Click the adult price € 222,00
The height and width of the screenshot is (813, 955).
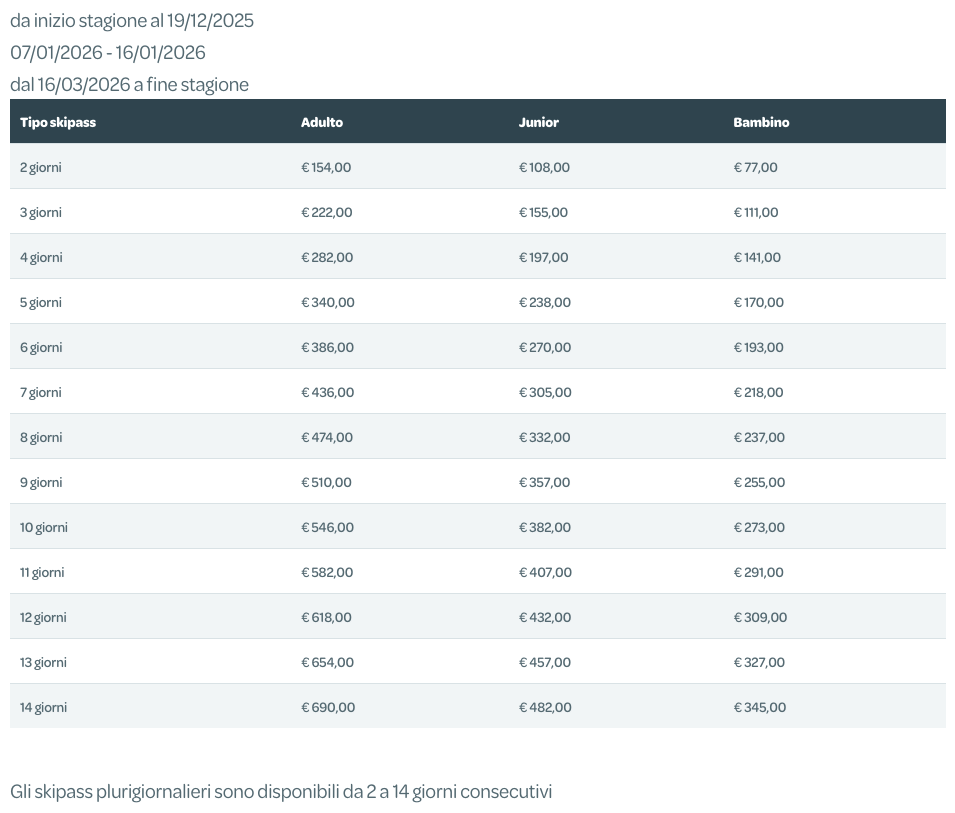pyautogui.click(x=327, y=212)
